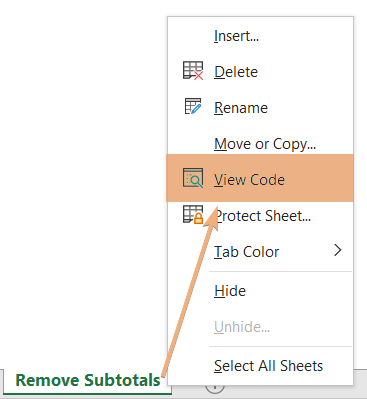The width and height of the screenshot is (367, 399).
Task: Select the Delete text entry in the menu
Action: pos(236,72)
